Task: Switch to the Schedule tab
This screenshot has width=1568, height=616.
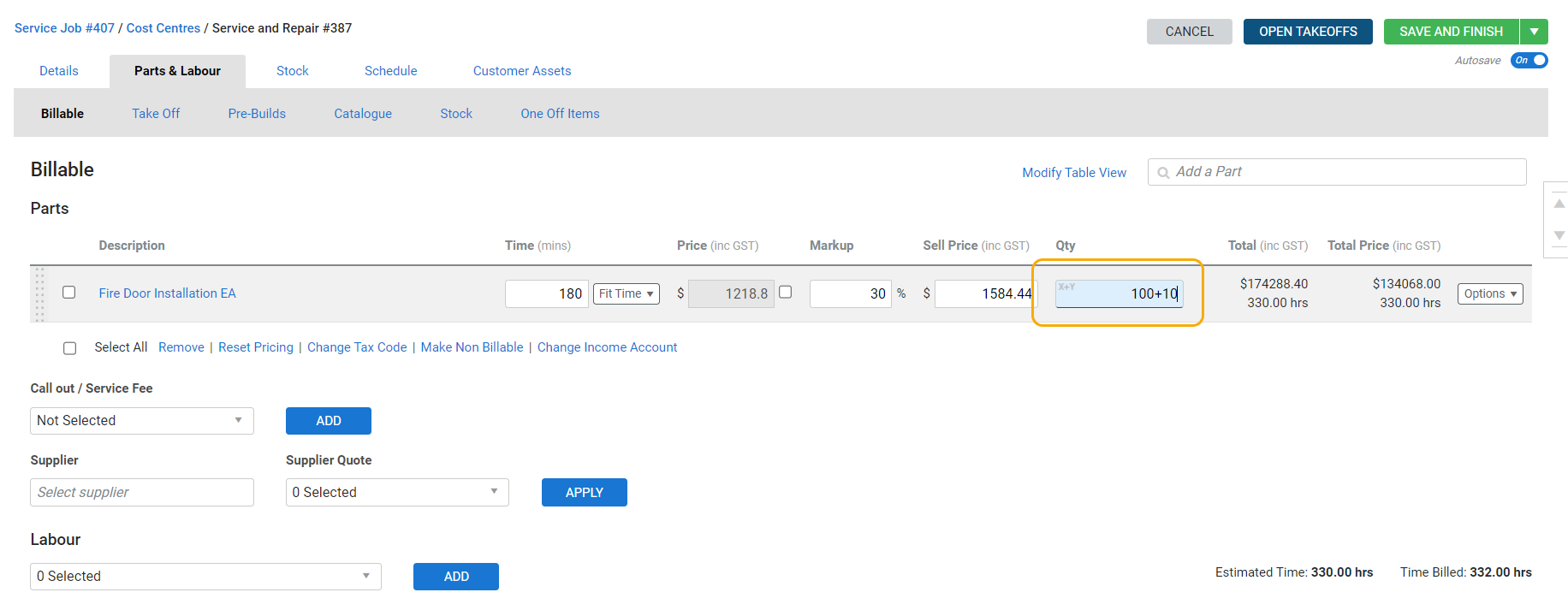Action: [390, 71]
